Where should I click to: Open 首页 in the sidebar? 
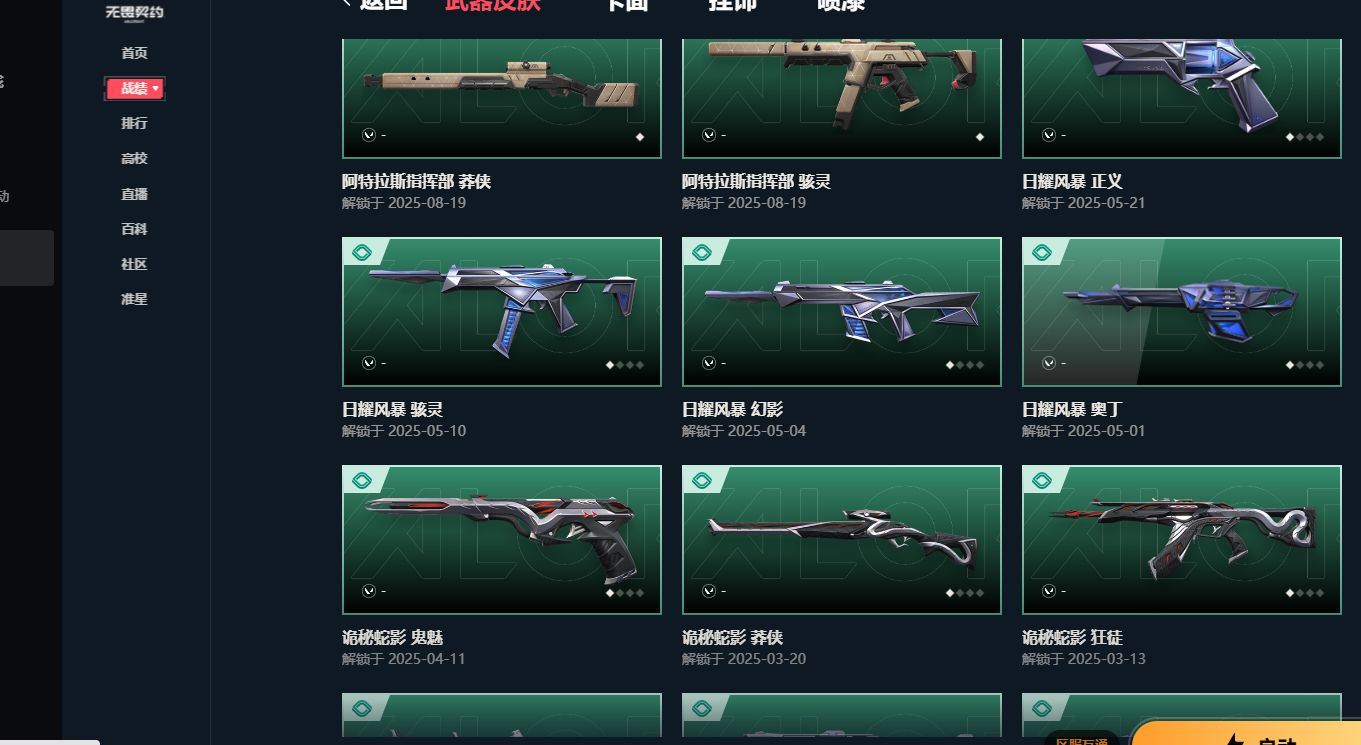pos(134,53)
